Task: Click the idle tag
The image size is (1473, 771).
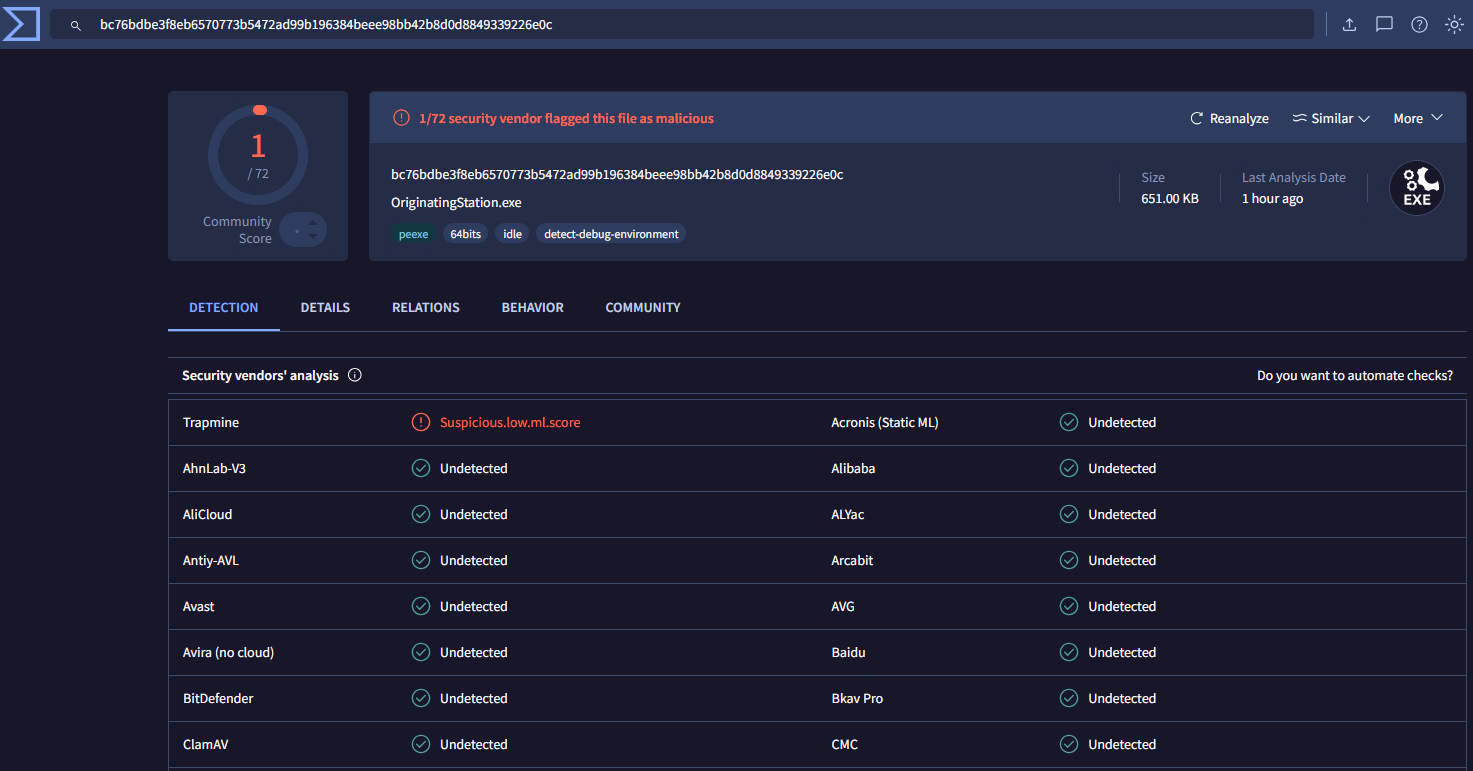Action: pyautogui.click(x=512, y=234)
